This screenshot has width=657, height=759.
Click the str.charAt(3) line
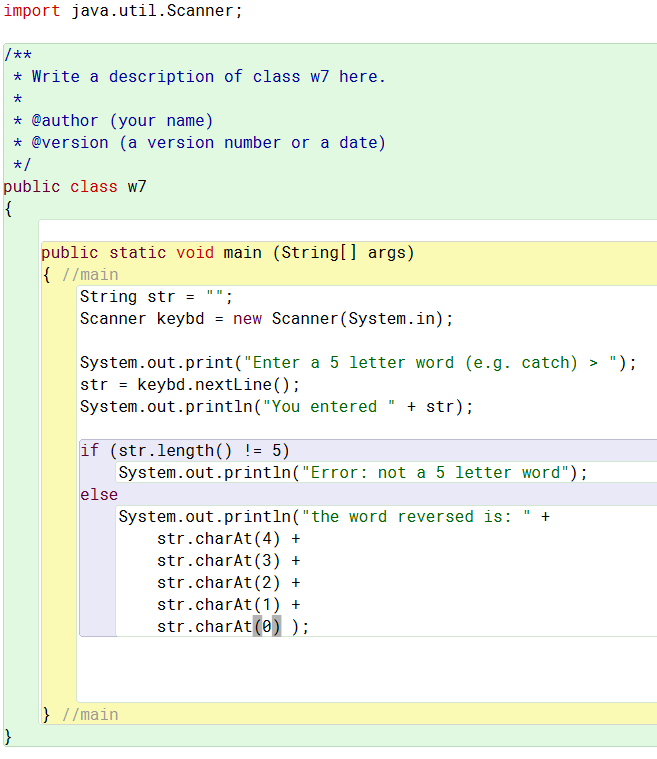point(229,561)
